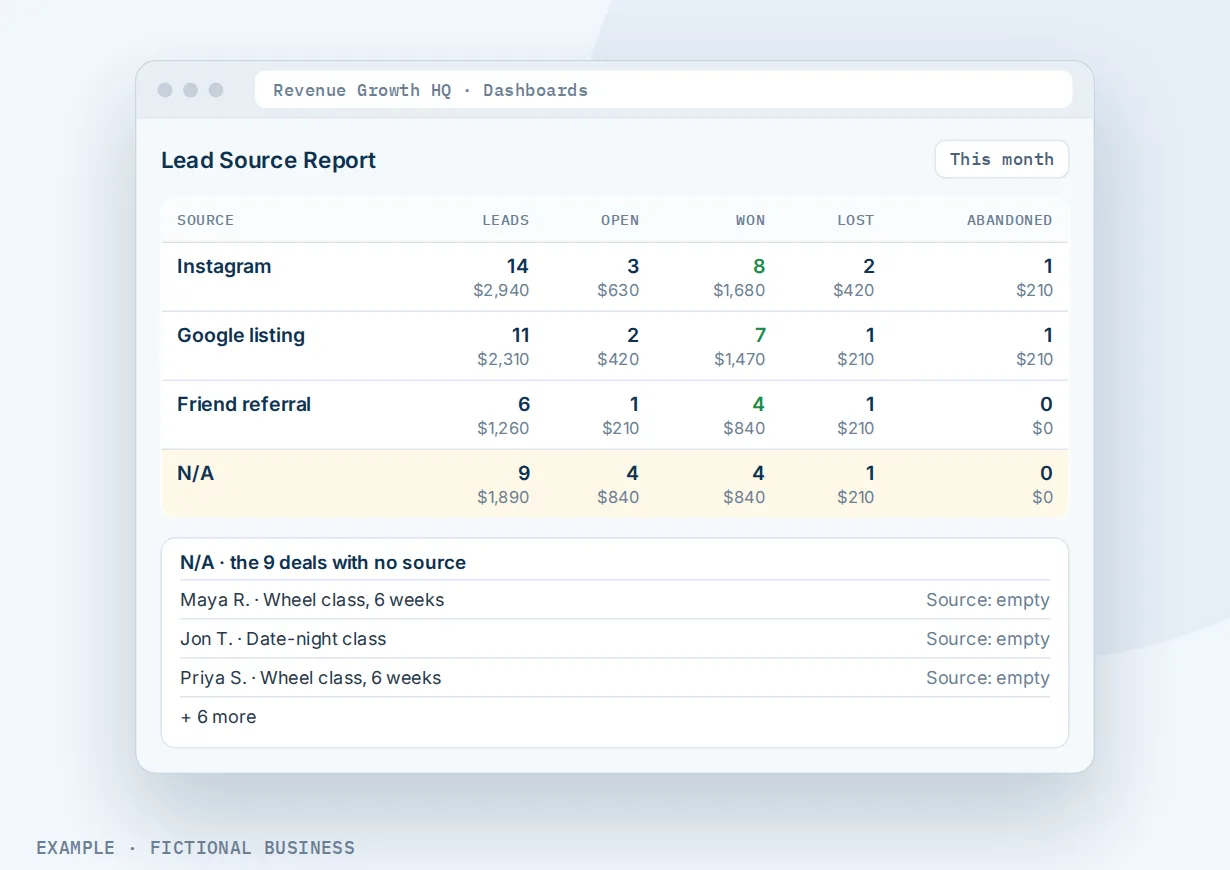Click the OPEN column header

(x=620, y=220)
